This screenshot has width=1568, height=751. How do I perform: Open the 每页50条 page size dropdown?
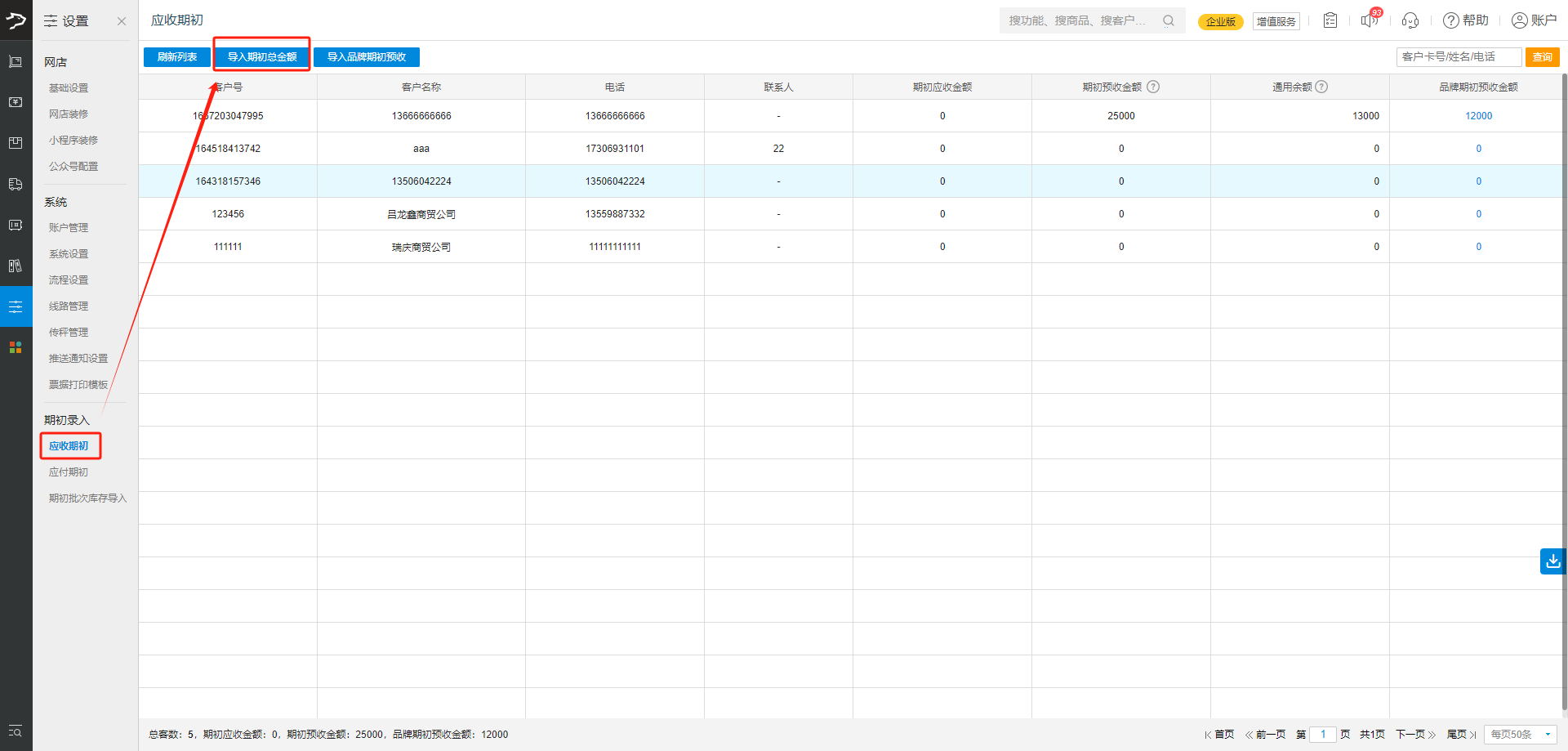pyautogui.click(x=1520, y=735)
